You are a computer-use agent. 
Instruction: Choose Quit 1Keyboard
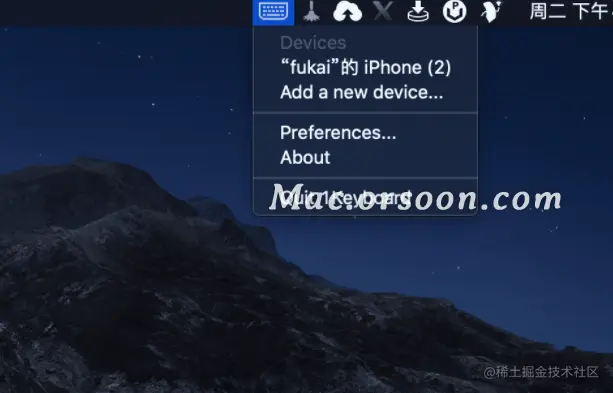tap(365, 198)
